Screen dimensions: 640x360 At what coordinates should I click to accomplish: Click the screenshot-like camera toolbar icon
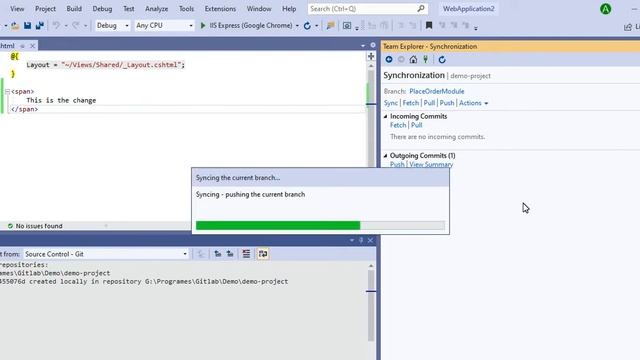point(347,26)
